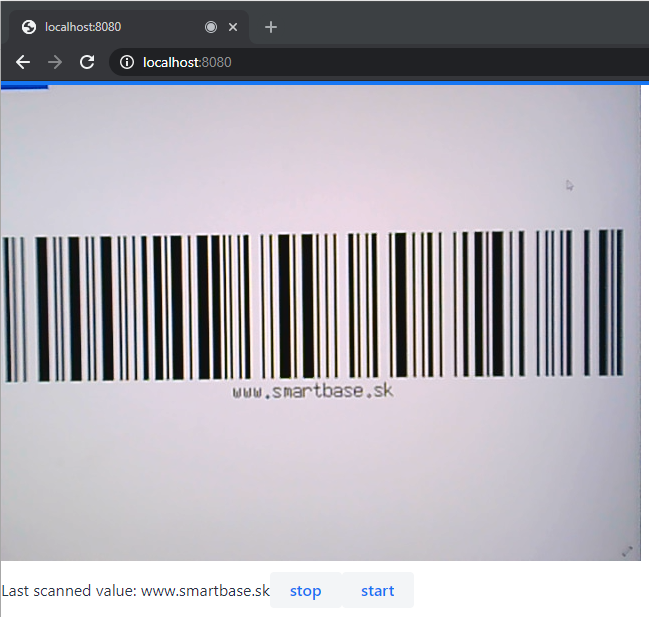Focus the address bar showing localhost:8080
This screenshot has width=649, height=617.
[x=379, y=62]
